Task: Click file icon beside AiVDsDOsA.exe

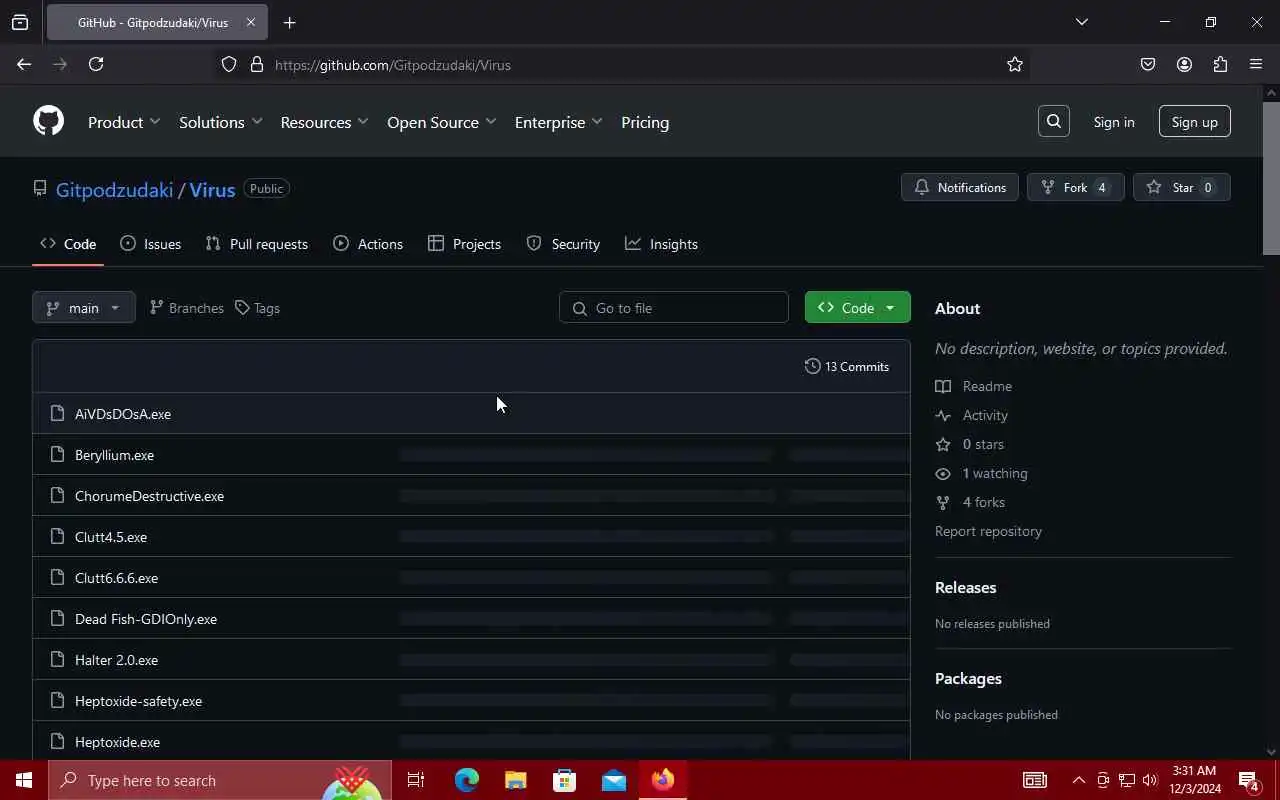Action: 57,413
